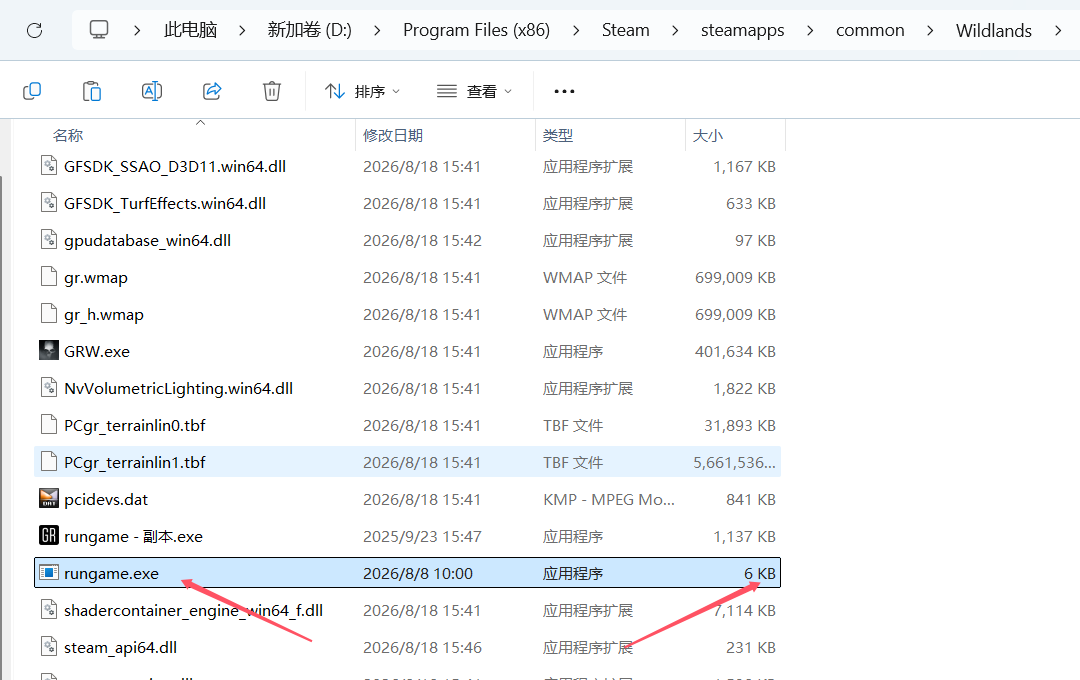Screen dimensions: 1080x680
Task: Click the gr.wmap blank file icon
Action: pyautogui.click(x=49, y=277)
